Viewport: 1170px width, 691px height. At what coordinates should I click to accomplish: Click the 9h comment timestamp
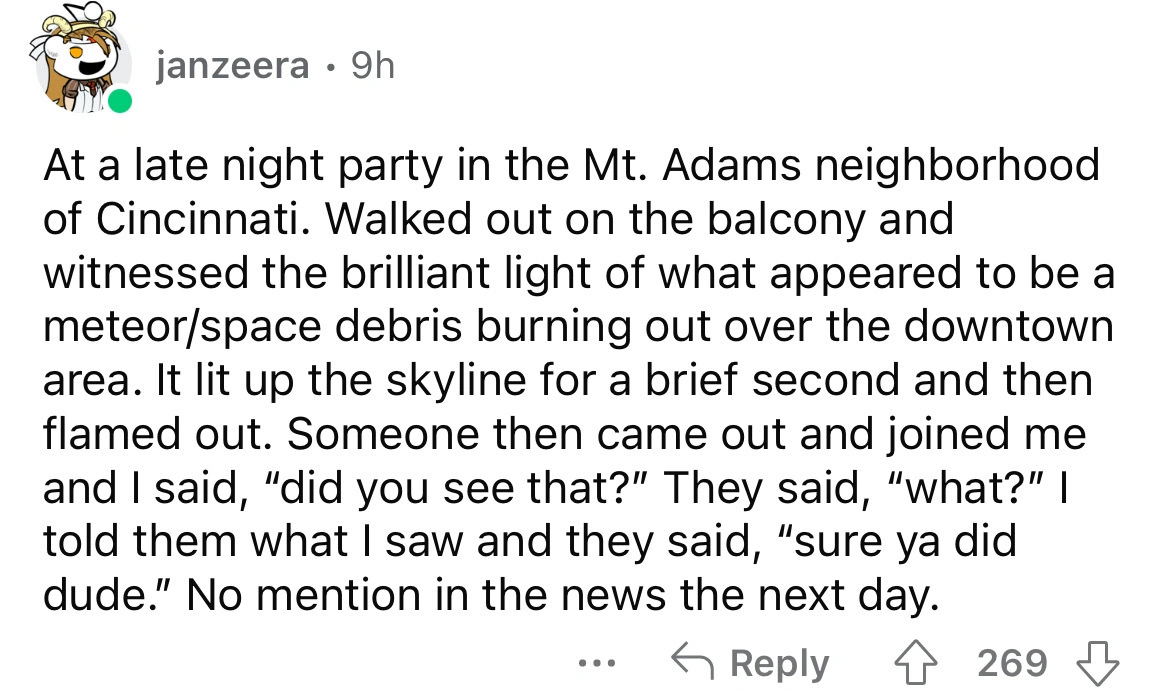370,67
